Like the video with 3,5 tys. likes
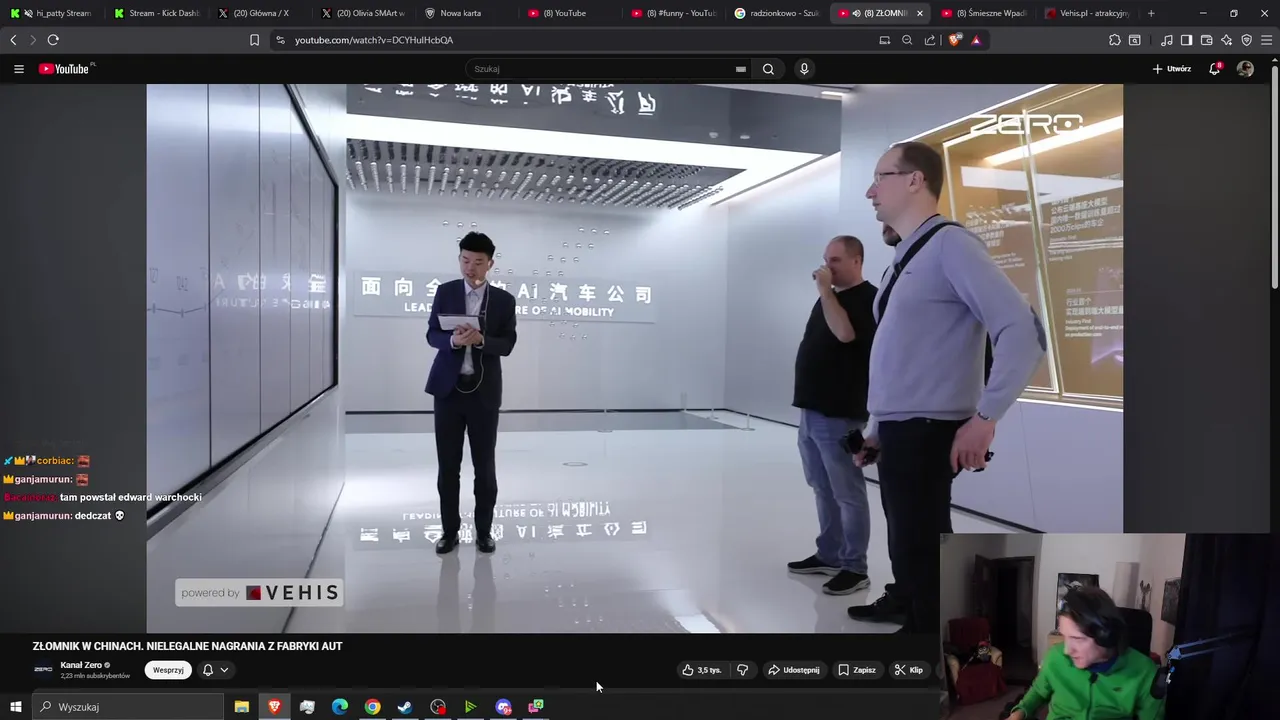The image size is (1280, 720). click(x=702, y=670)
